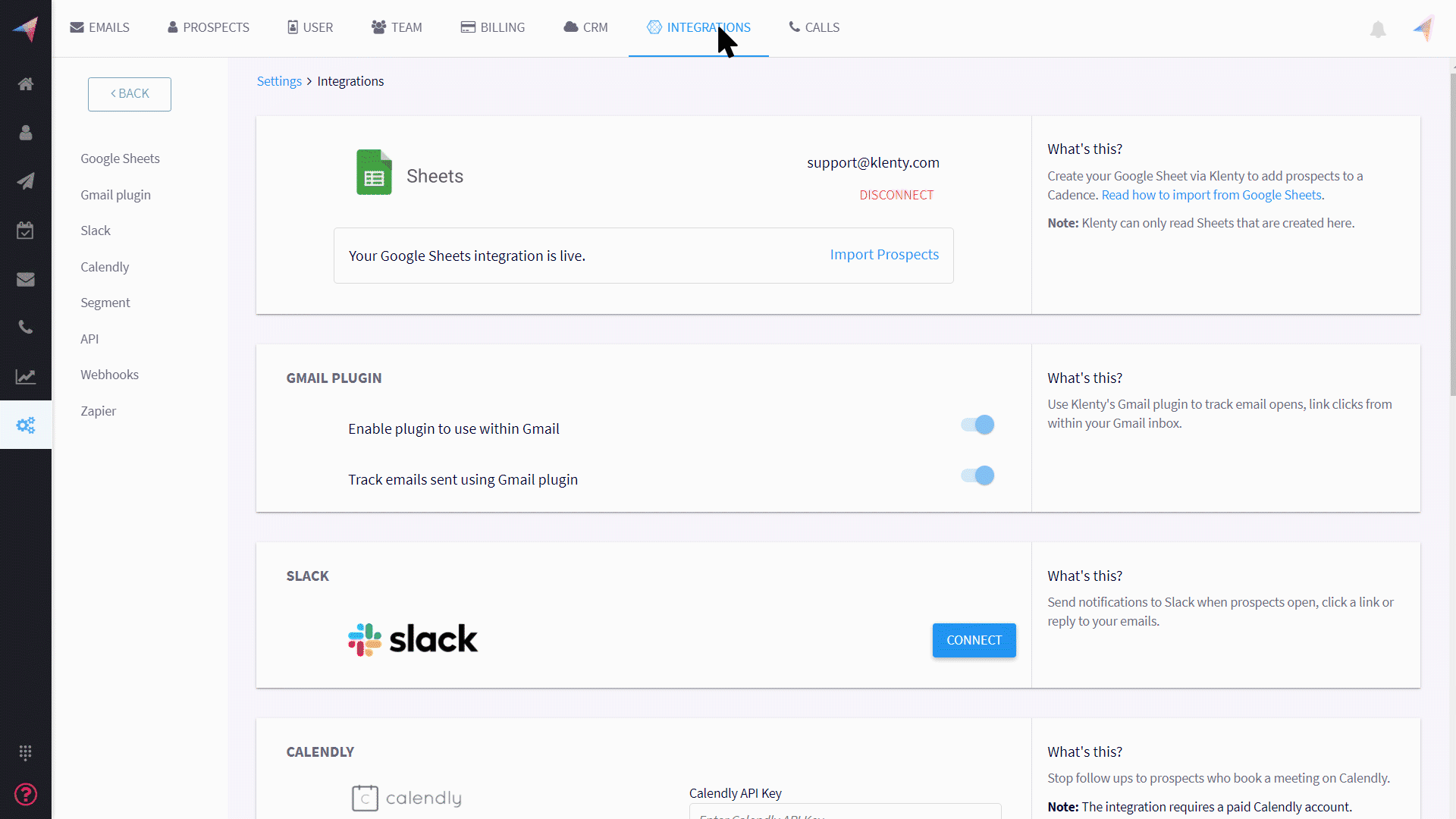
Task: Open the apps grid icon in sidebar
Action: [26, 752]
